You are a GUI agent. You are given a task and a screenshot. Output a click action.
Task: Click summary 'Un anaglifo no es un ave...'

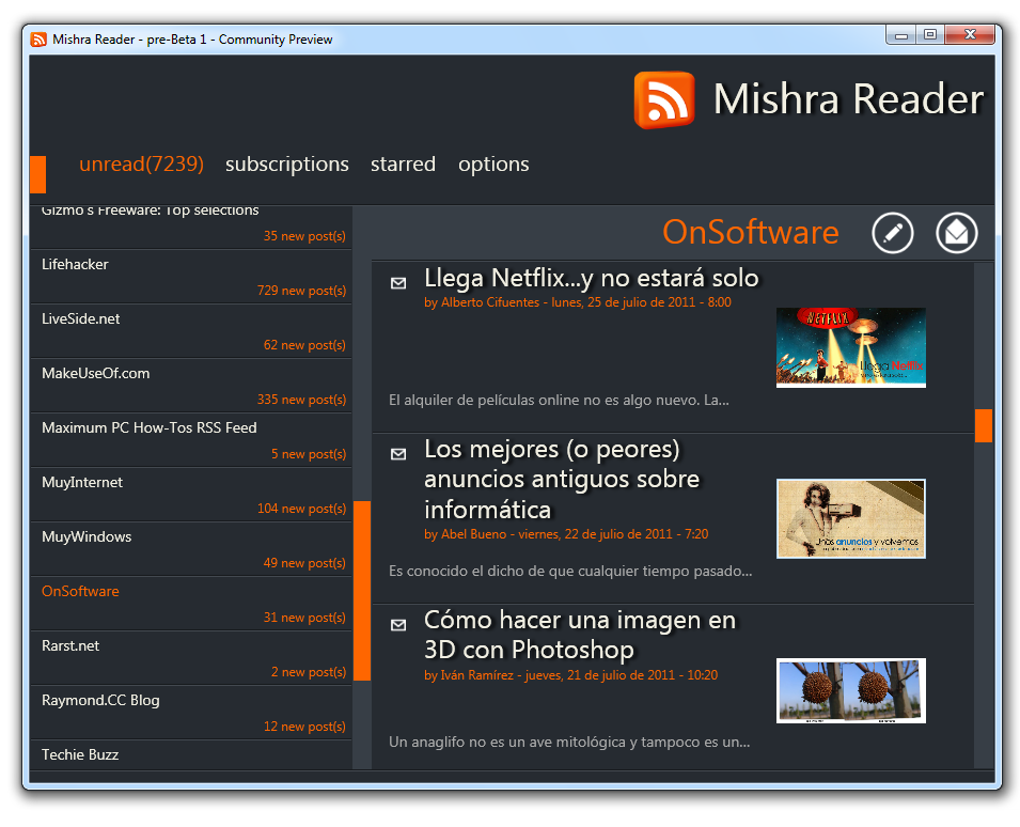(569, 742)
